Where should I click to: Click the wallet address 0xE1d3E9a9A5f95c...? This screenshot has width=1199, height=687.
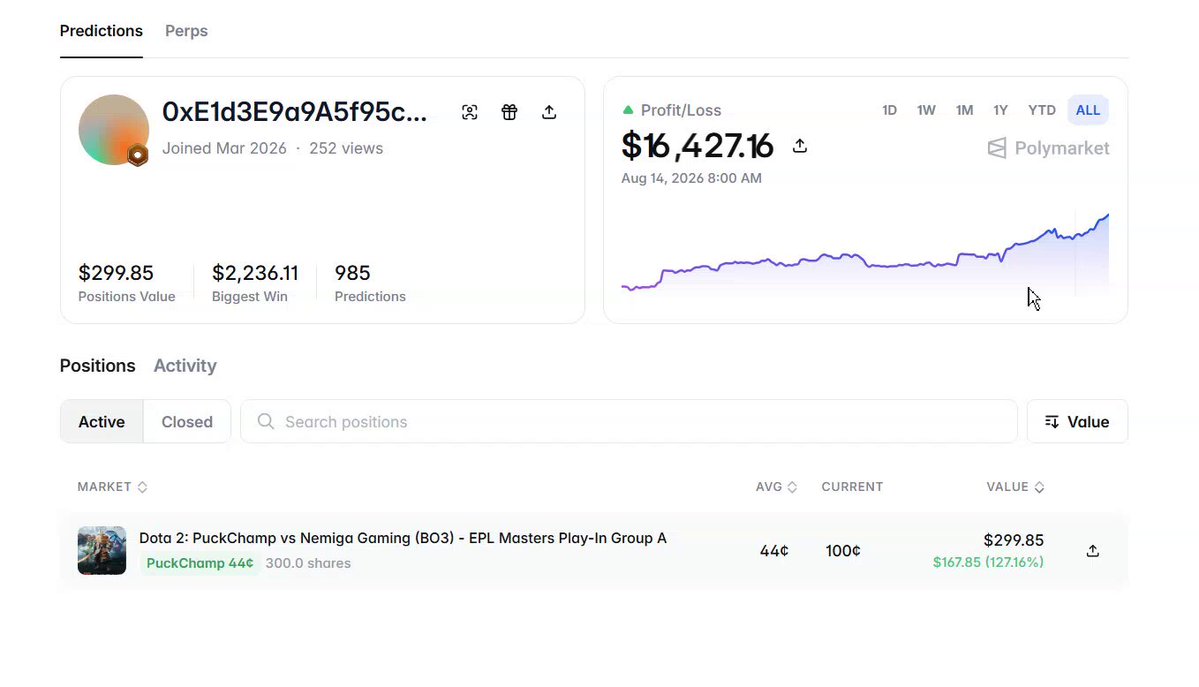click(294, 112)
